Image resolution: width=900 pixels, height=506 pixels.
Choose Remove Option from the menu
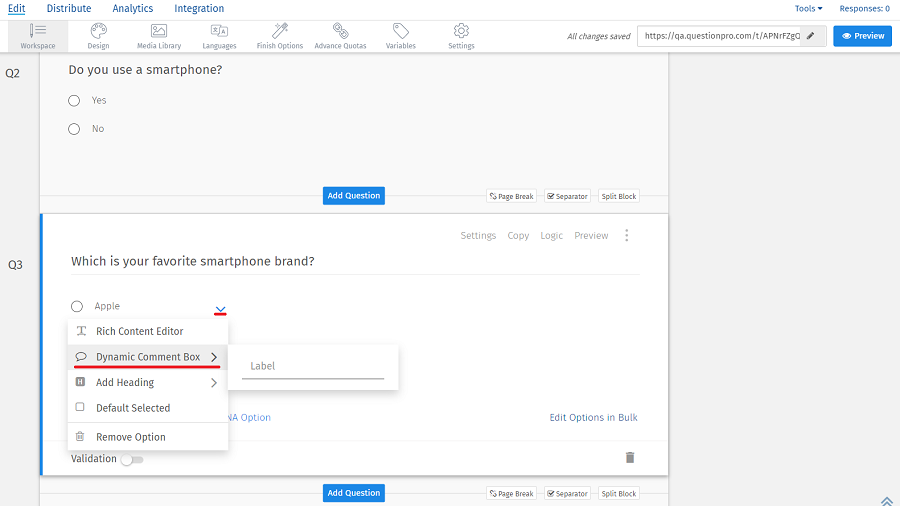tap(130, 437)
